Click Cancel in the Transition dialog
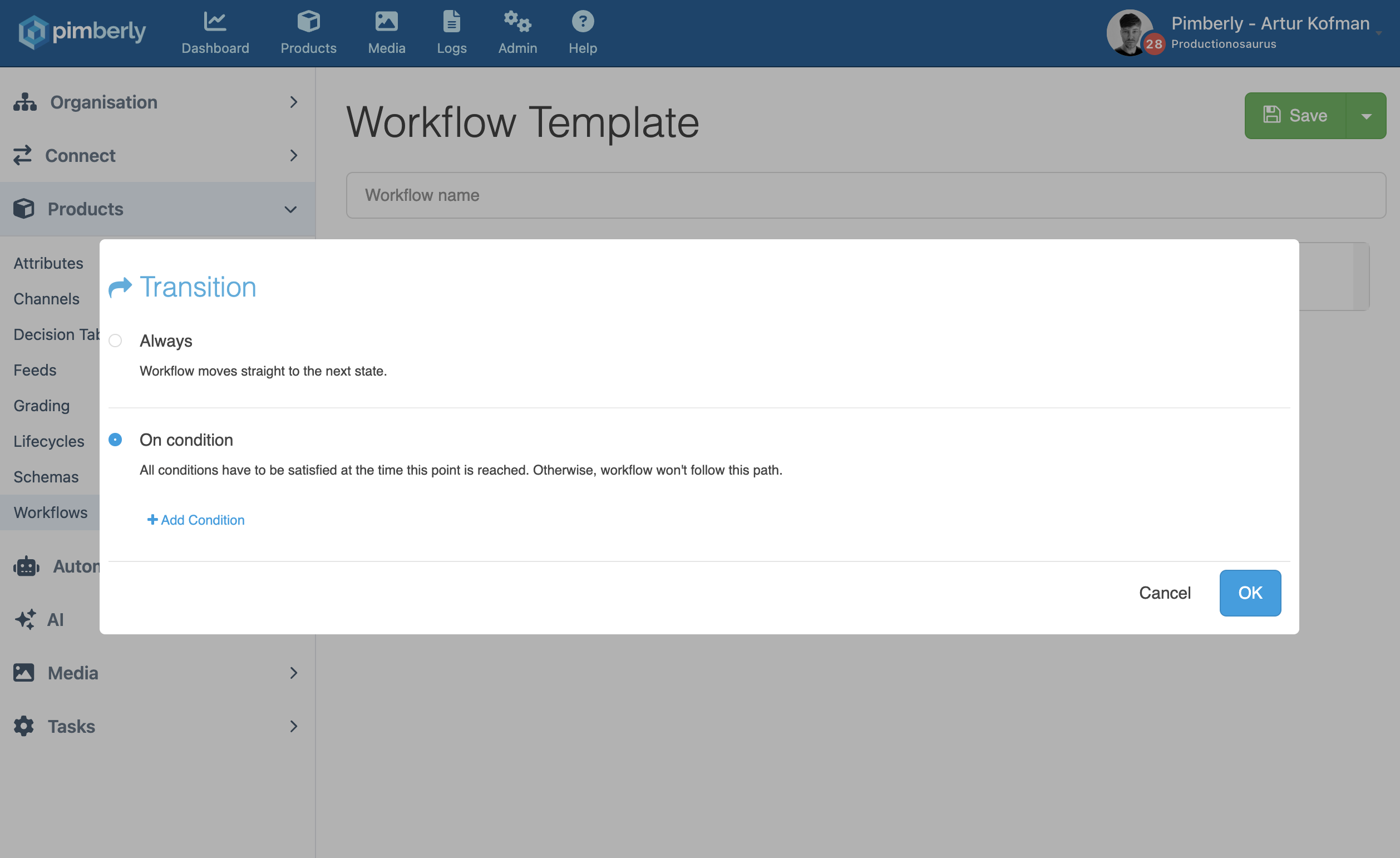 (1164, 593)
